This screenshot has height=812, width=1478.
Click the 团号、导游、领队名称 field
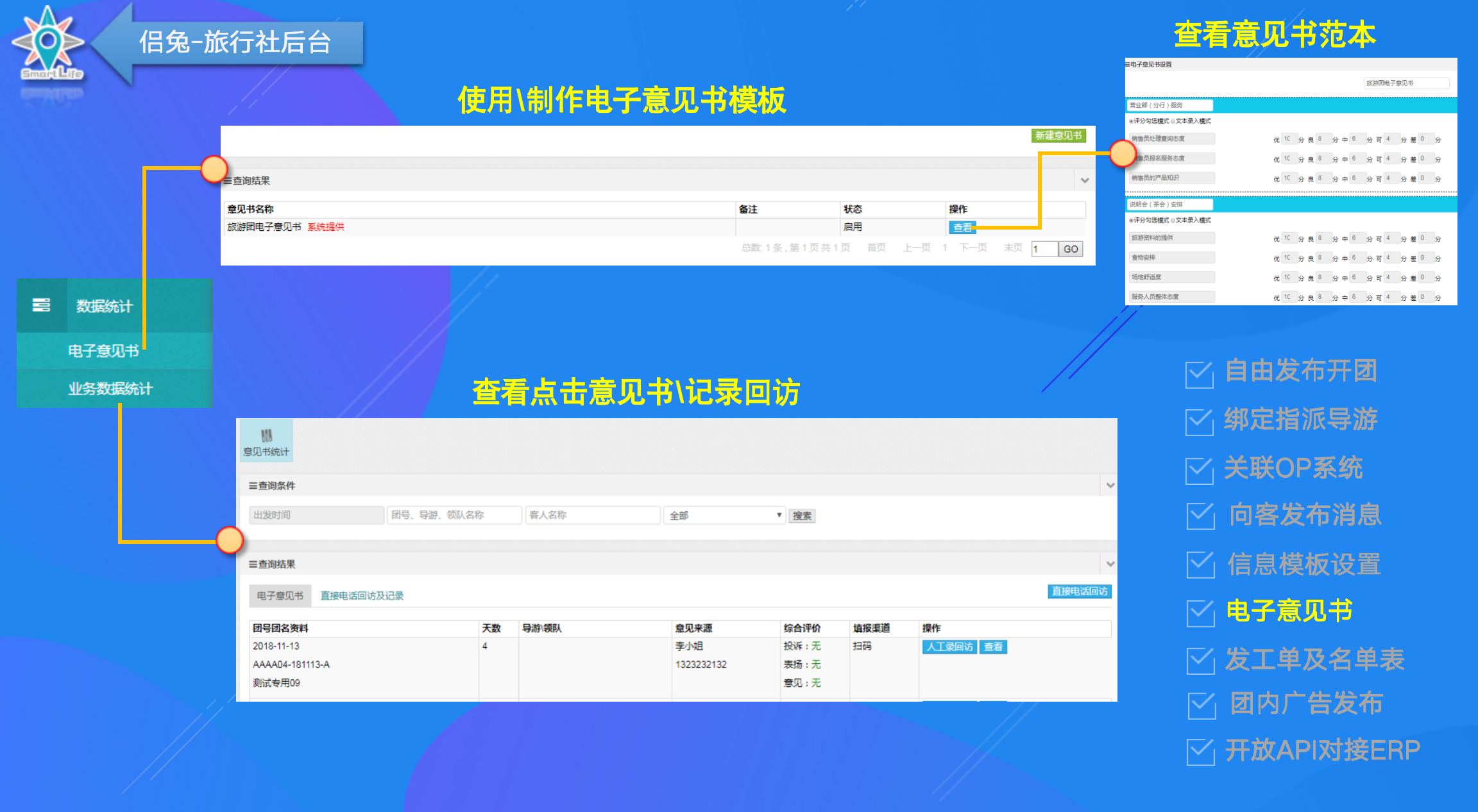pyautogui.click(x=454, y=515)
